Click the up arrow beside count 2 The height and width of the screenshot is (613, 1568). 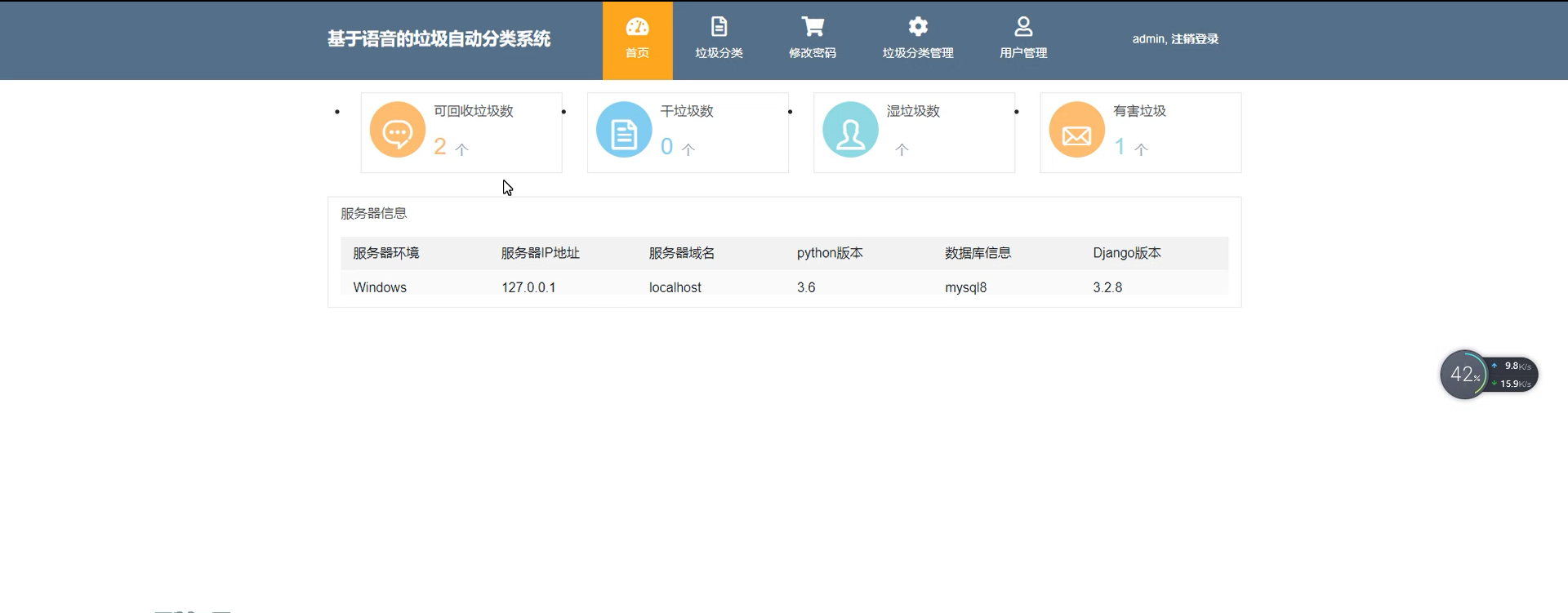point(461,149)
